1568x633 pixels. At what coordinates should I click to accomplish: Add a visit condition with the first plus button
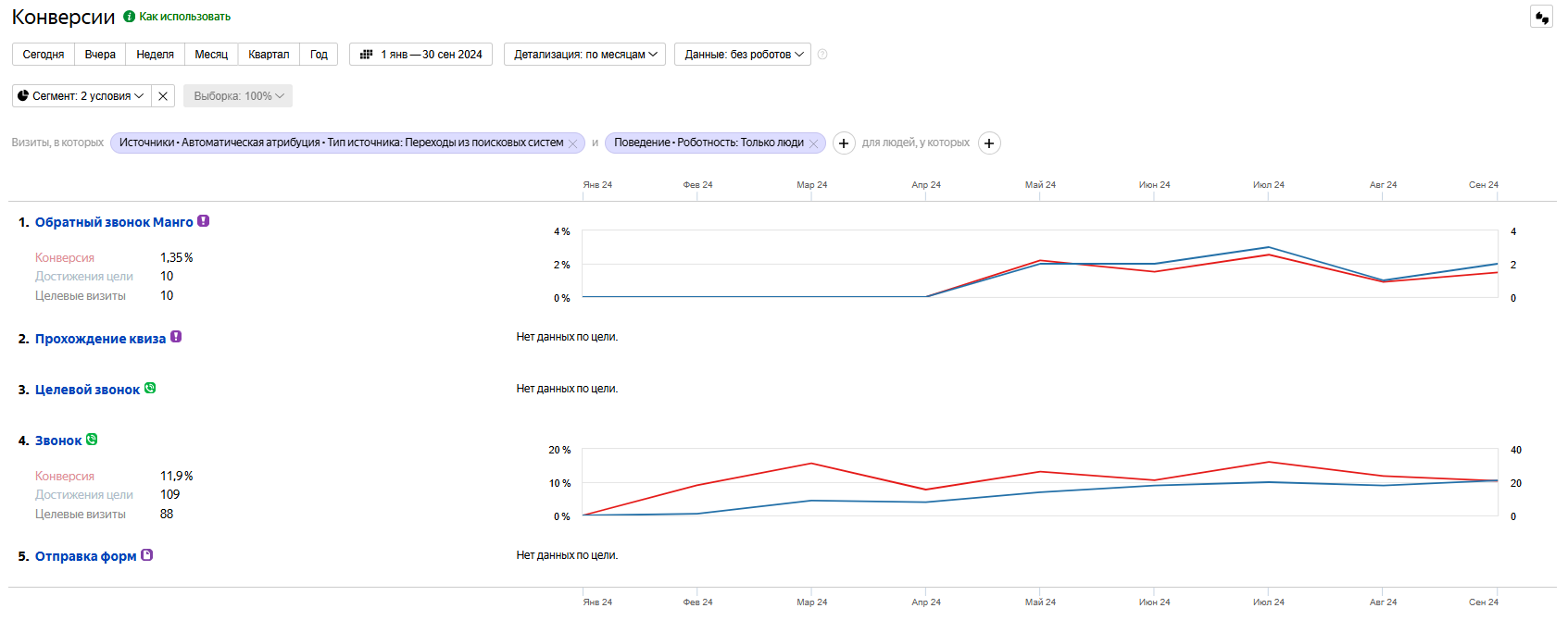click(x=844, y=143)
